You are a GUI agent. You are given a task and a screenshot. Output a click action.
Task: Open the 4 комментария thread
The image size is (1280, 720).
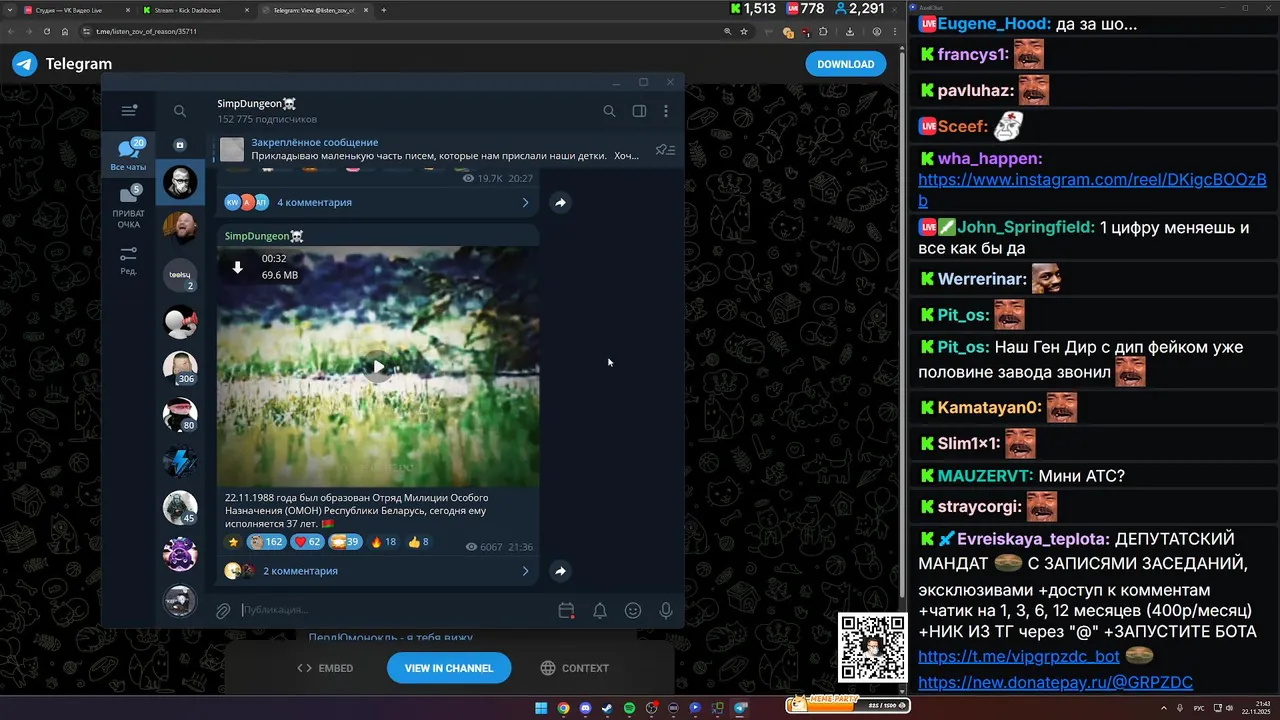click(378, 202)
